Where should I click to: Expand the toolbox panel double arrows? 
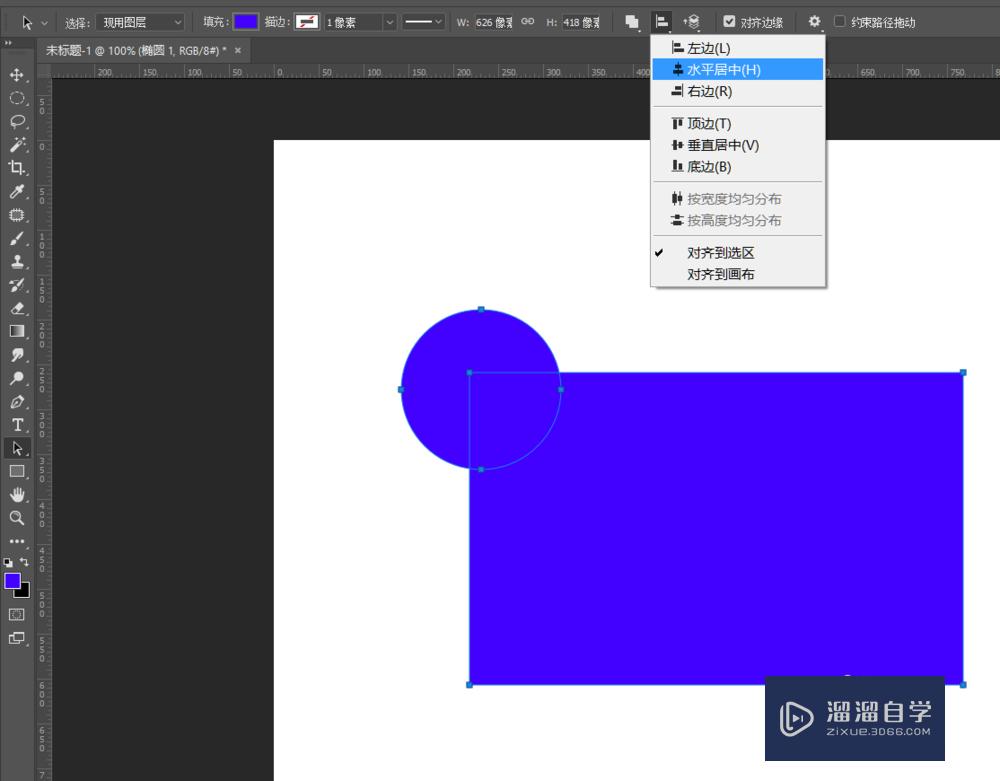[8, 43]
